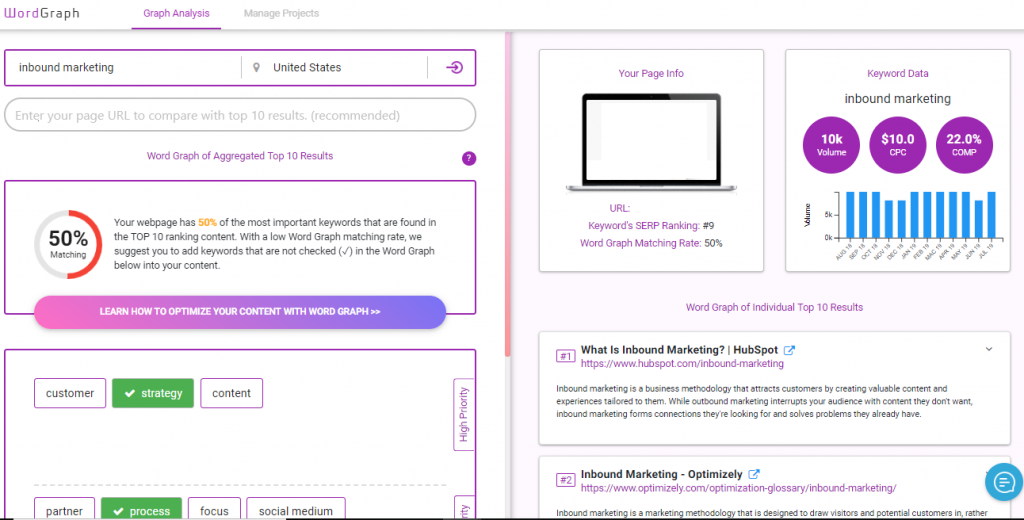Click the inbound marketing keyword field
This screenshot has height=520, width=1024.
(x=124, y=67)
